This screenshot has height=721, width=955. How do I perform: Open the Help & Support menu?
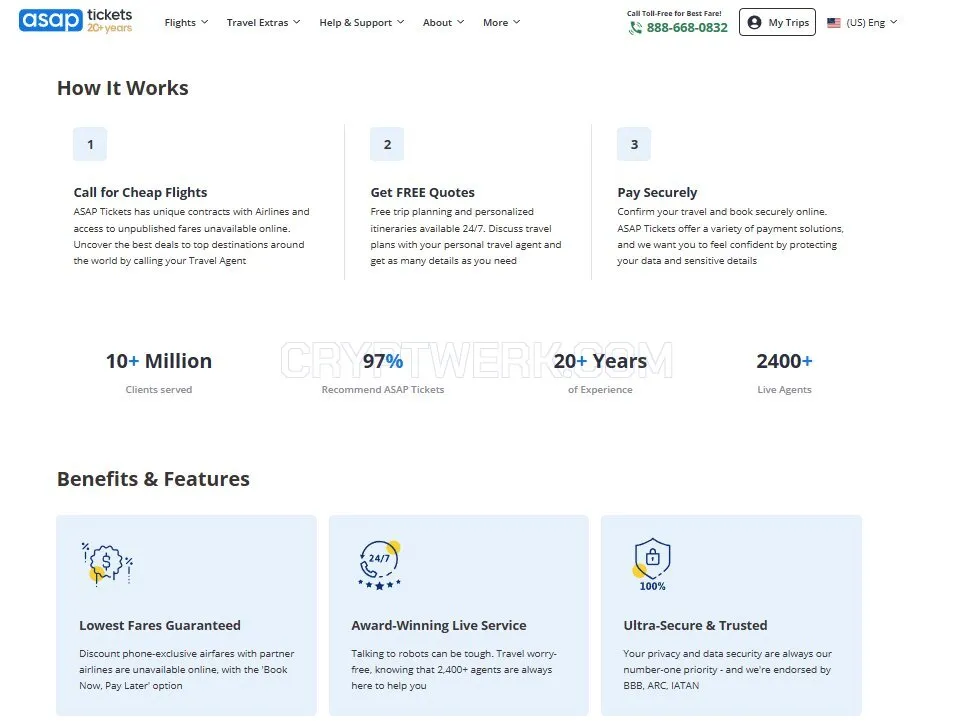[362, 23]
